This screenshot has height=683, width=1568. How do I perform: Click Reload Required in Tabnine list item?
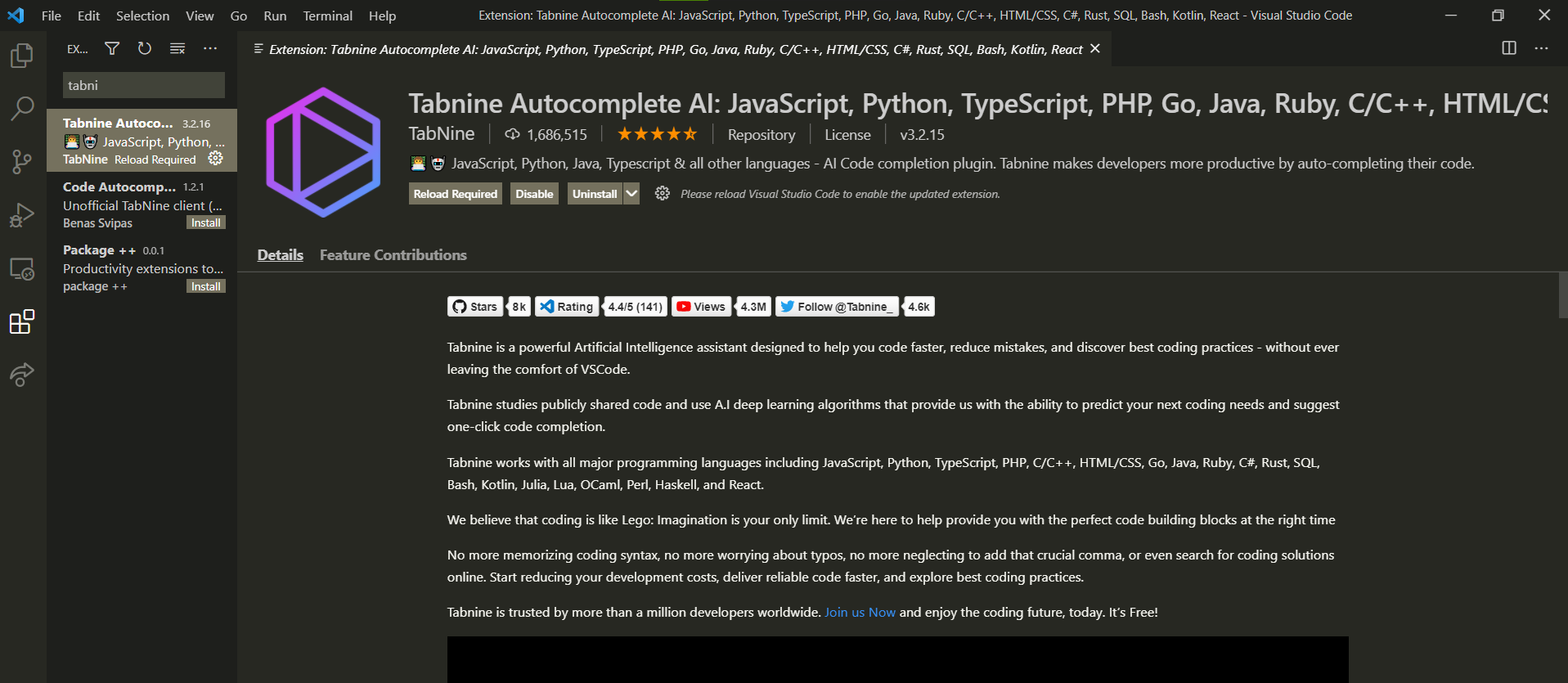point(155,160)
